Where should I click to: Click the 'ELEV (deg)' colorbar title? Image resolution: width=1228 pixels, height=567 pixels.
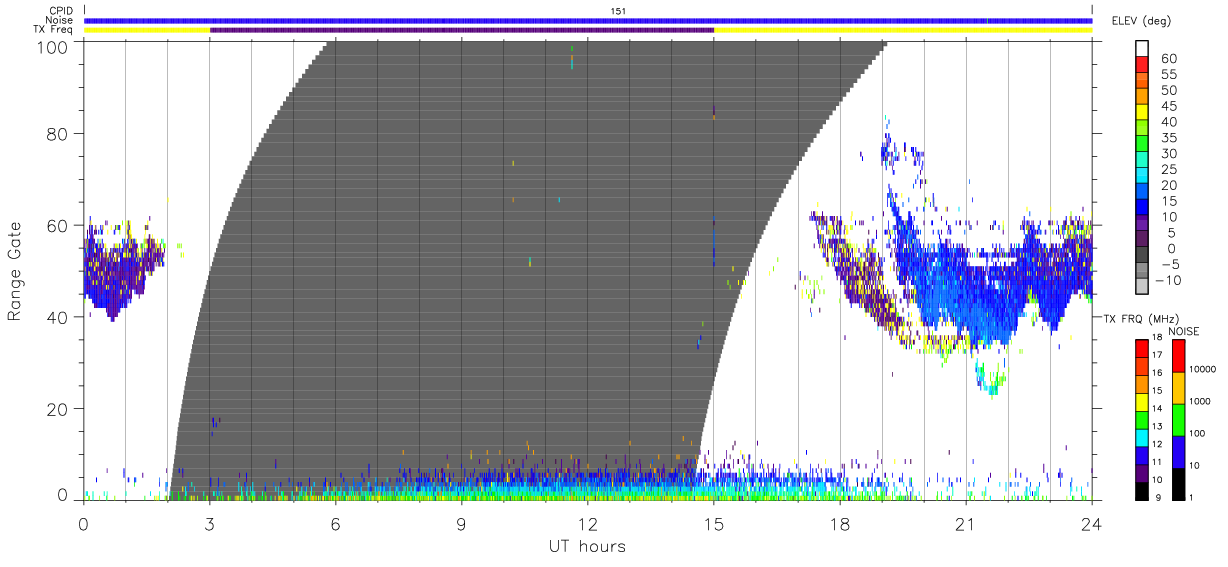(x=1141, y=21)
